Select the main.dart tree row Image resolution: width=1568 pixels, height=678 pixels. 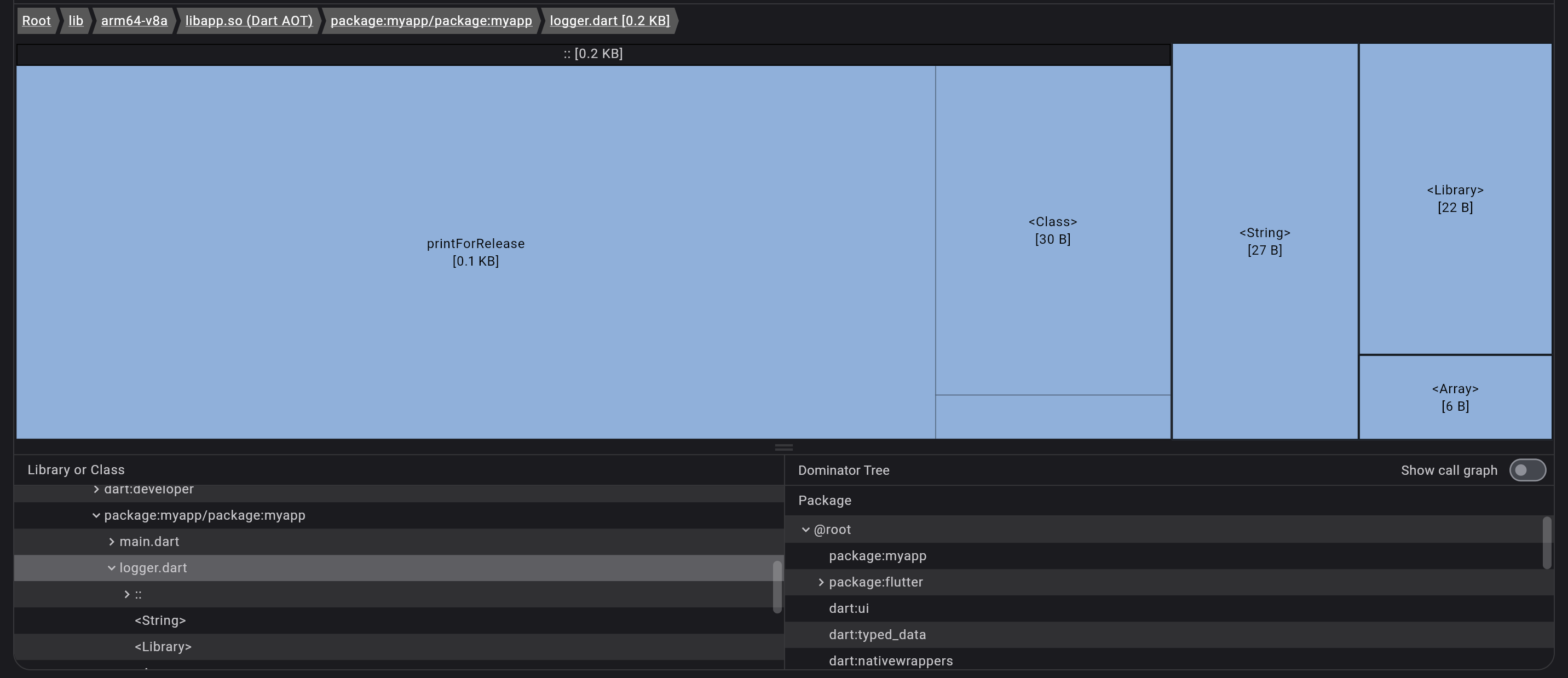click(x=399, y=542)
